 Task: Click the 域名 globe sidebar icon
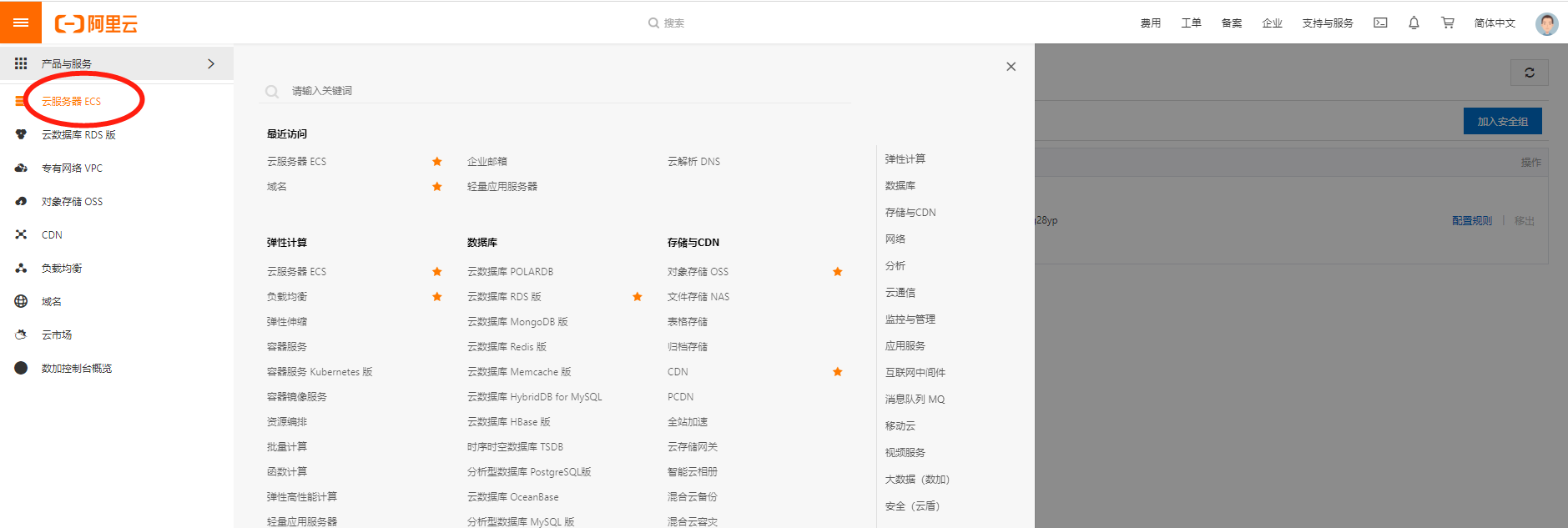pyautogui.click(x=21, y=301)
